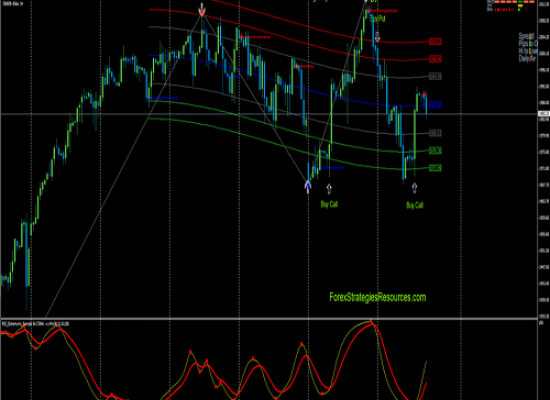Select the top red band price label
Viewport: 550px width, 400px height.
(435, 41)
